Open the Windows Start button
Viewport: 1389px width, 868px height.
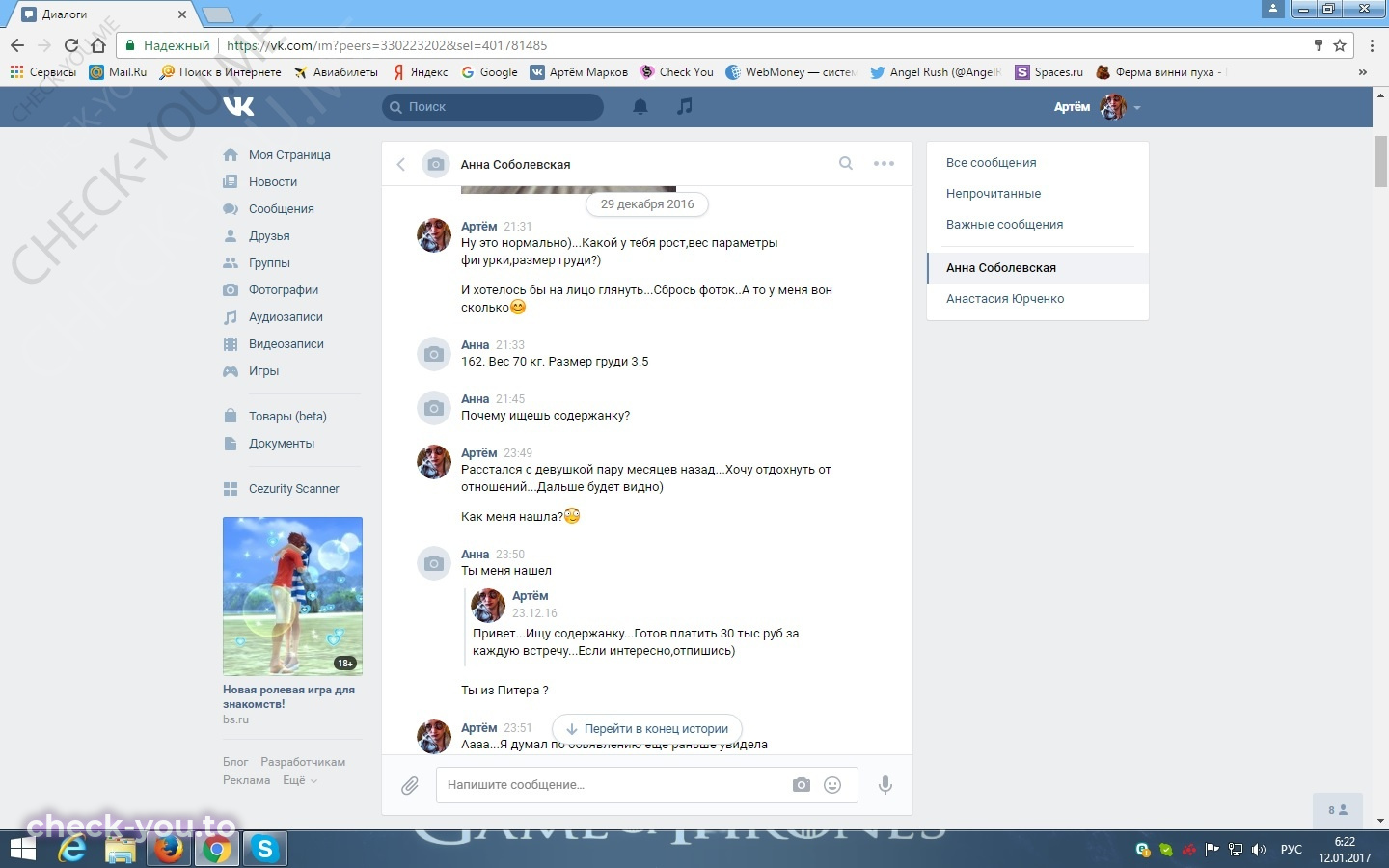pos(22,849)
